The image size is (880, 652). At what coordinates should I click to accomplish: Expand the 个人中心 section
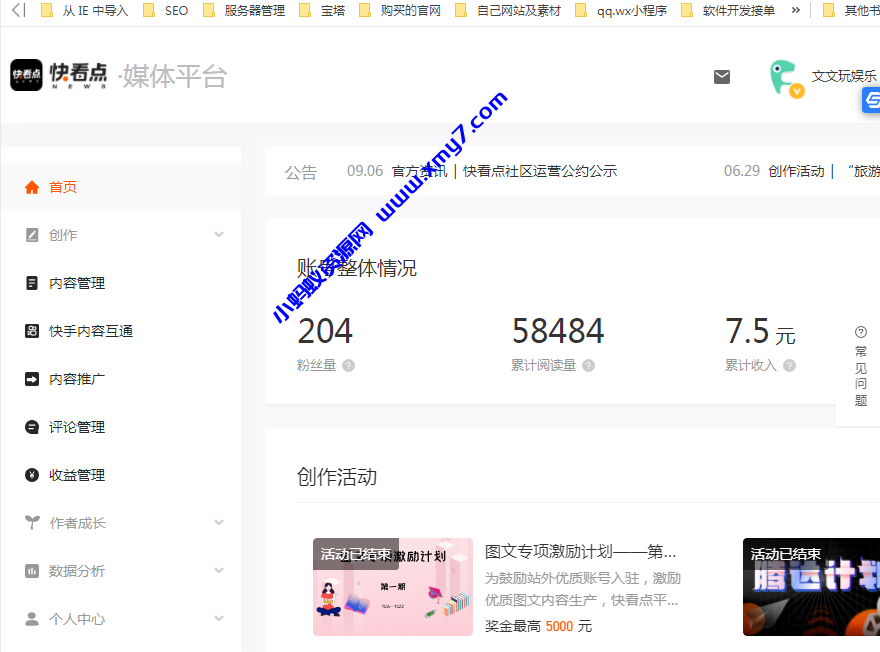[218, 618]
